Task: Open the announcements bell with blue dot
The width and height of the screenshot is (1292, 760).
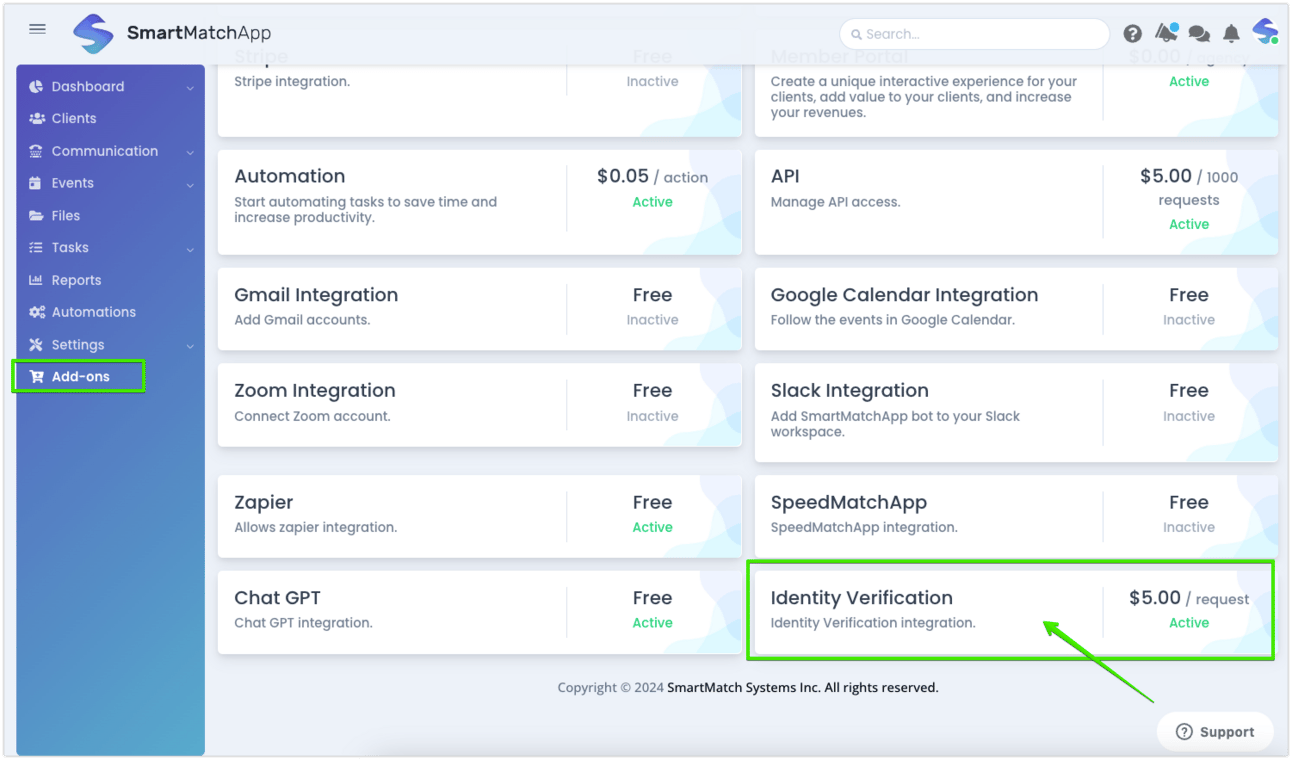Action: pyautogui.click(x=1166, y=33)
